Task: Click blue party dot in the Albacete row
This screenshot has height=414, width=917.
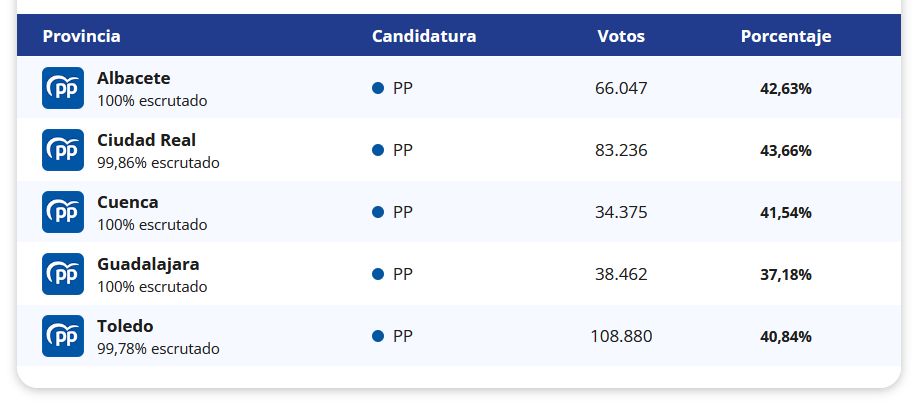Action: click(378, 88)
